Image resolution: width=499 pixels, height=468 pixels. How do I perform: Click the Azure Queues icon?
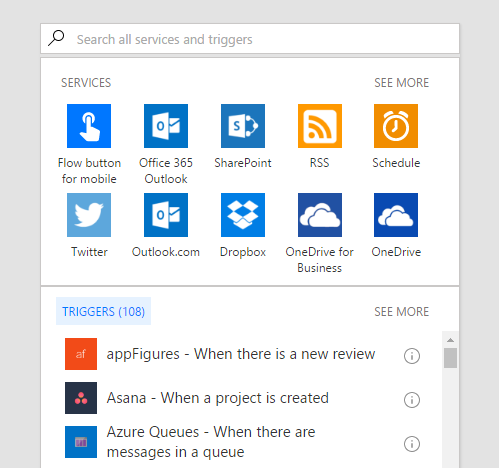pos(81,442)
